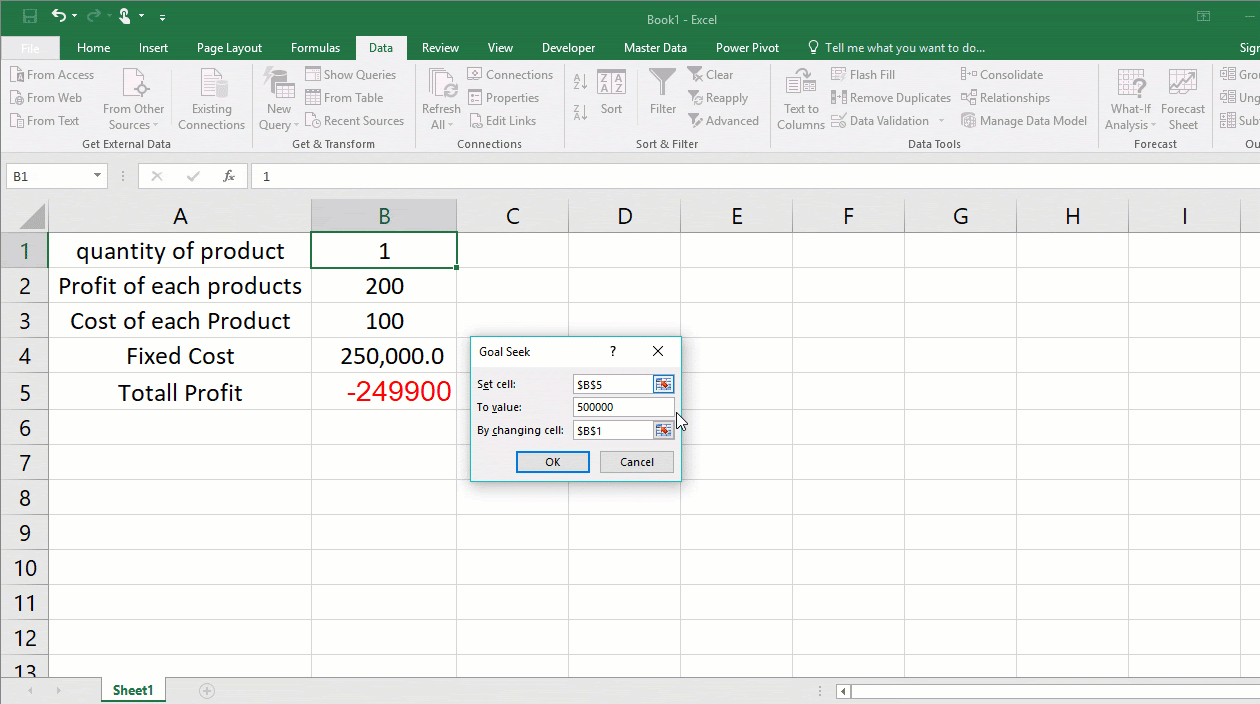Open the Power Pivot tab
The height and width of the screenshot is (704, 1260).
(x=747, y=46)
